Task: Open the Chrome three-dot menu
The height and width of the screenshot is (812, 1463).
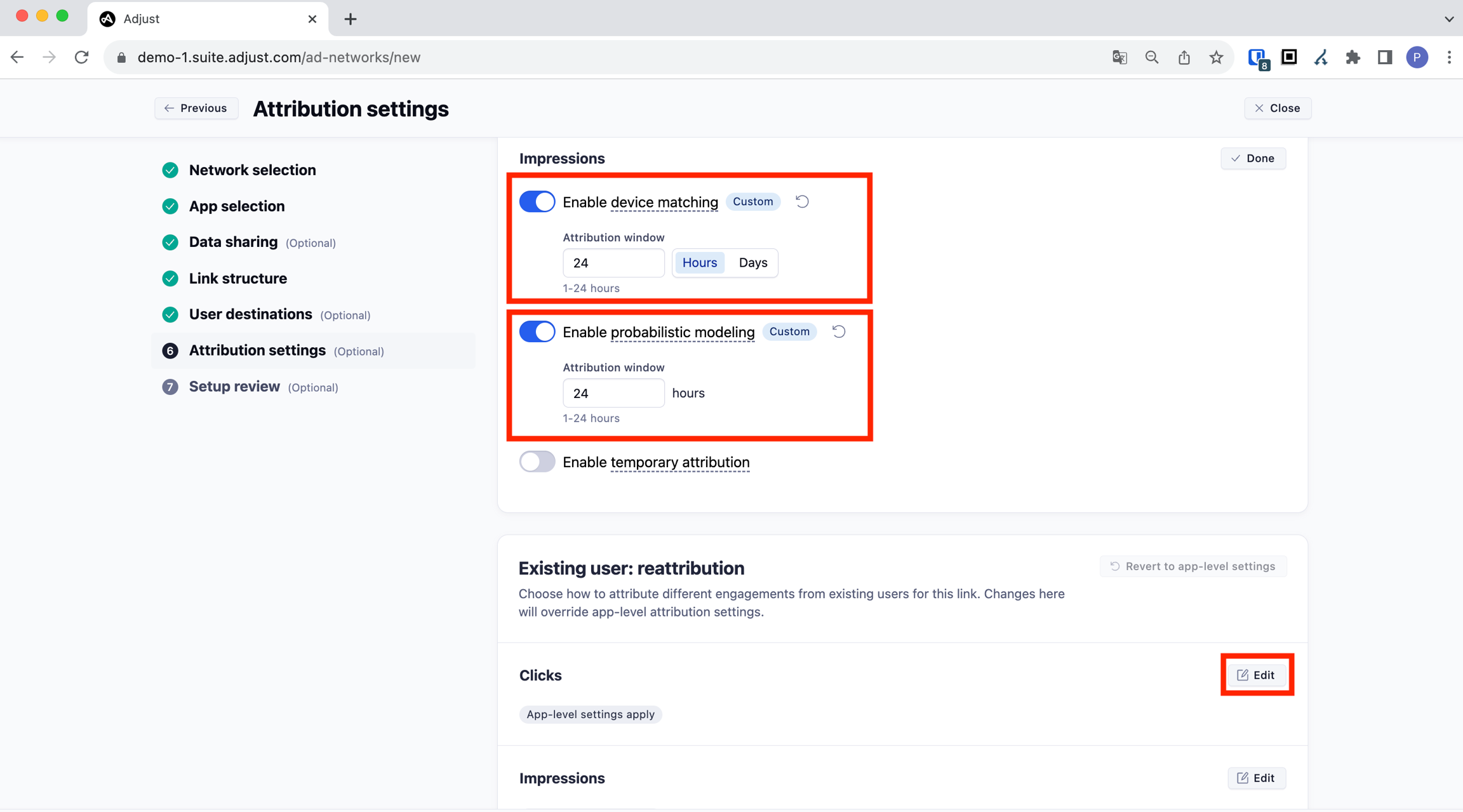Action: (1449, 57)
